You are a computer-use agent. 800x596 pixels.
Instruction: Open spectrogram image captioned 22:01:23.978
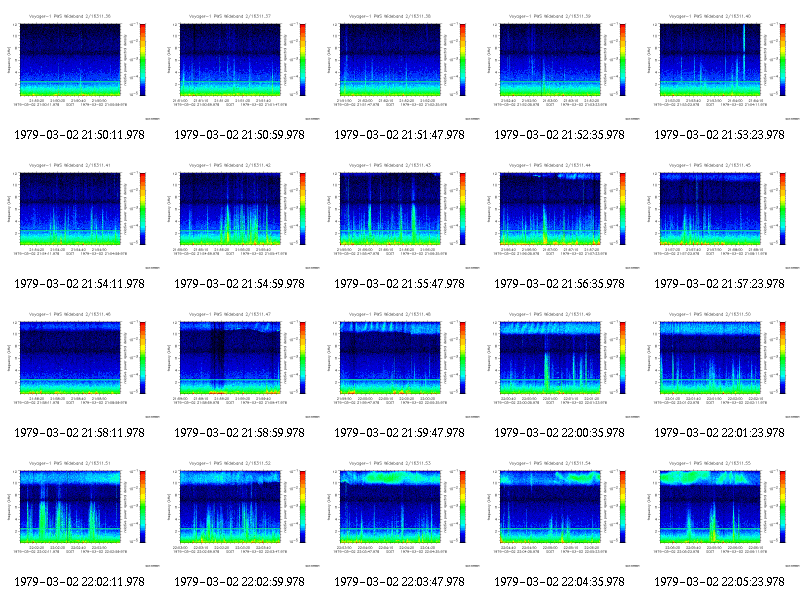point(720,364)
